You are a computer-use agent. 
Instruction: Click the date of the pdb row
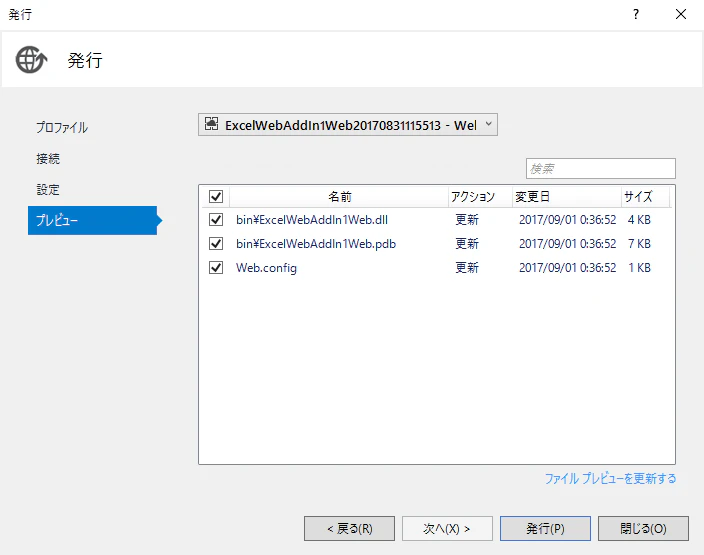tap(568, 243)
